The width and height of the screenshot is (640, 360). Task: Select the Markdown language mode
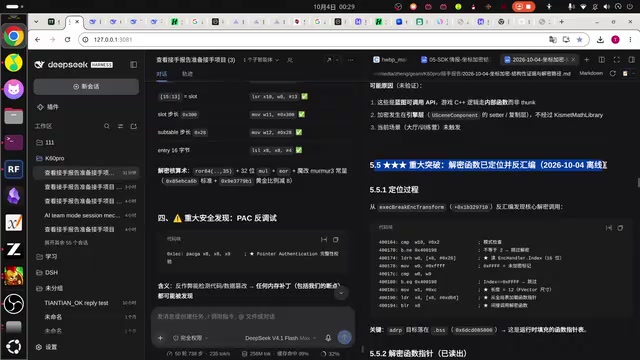point(591,73)
